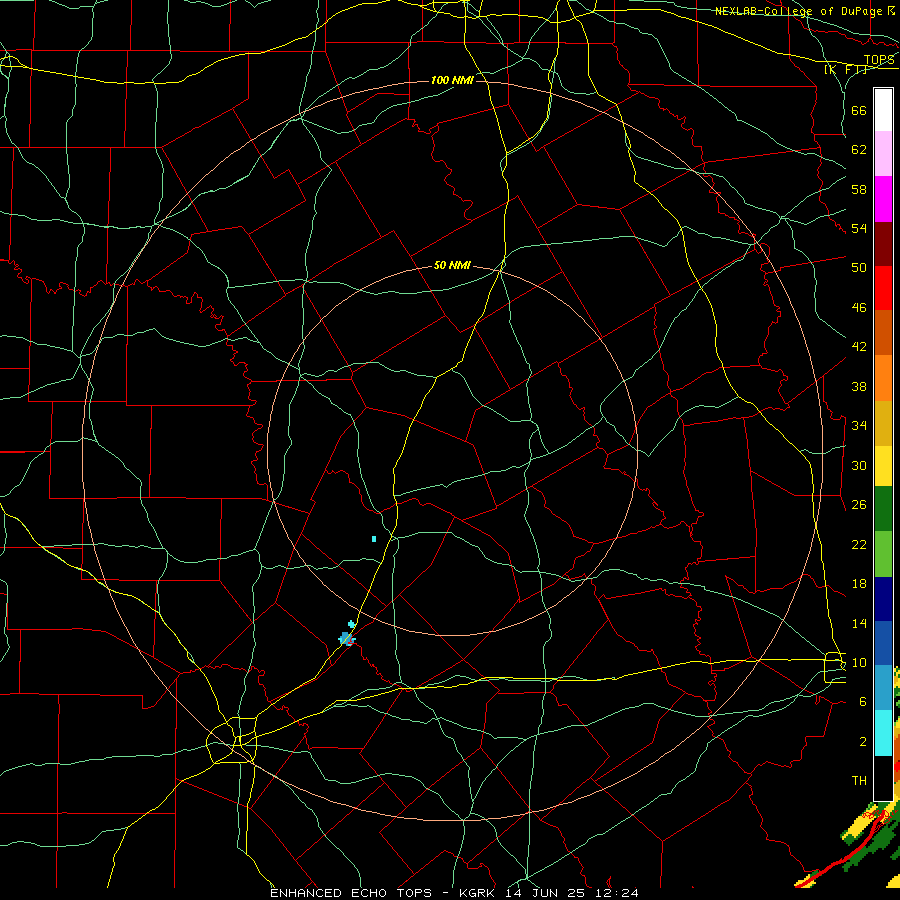This screenshot has height=900, width=900.
Task: Select the bright red legend swatch
Action: click(883, 288)
